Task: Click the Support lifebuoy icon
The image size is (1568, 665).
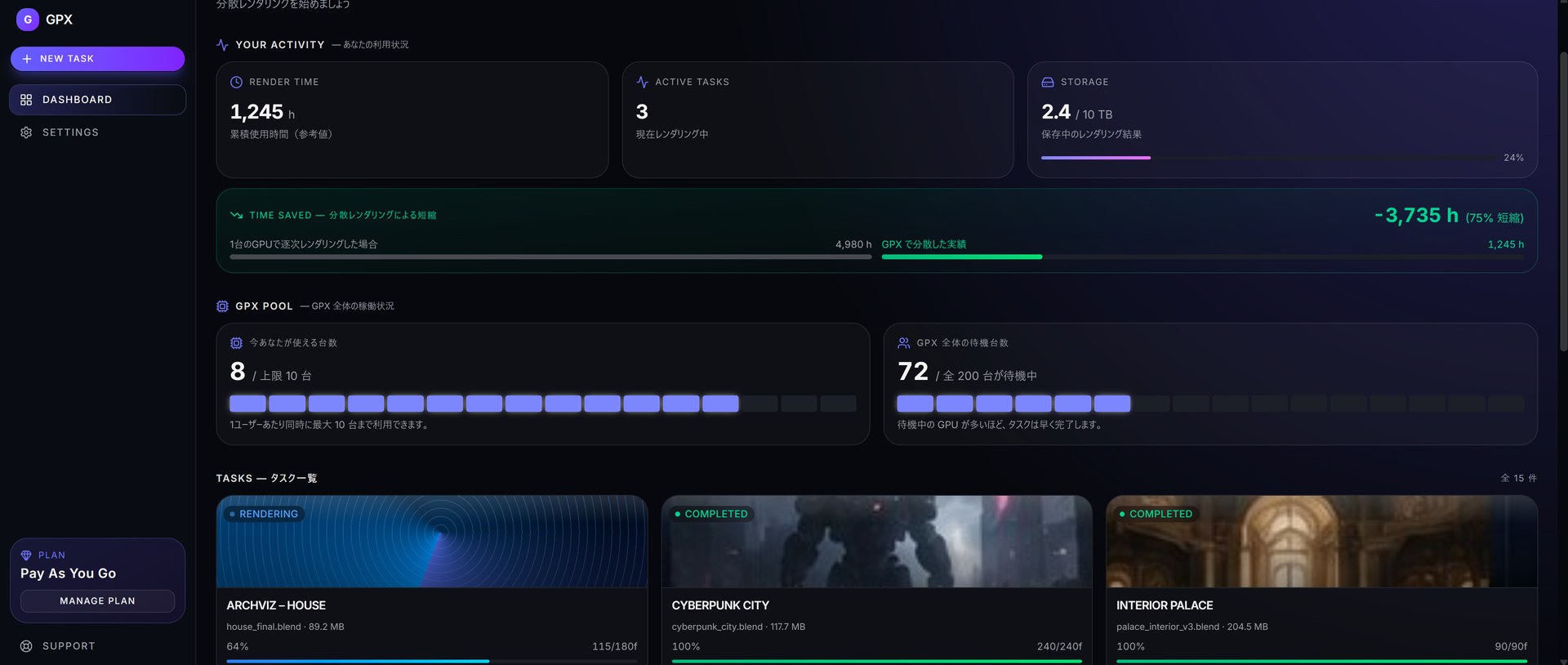Action: pos(26,646)
